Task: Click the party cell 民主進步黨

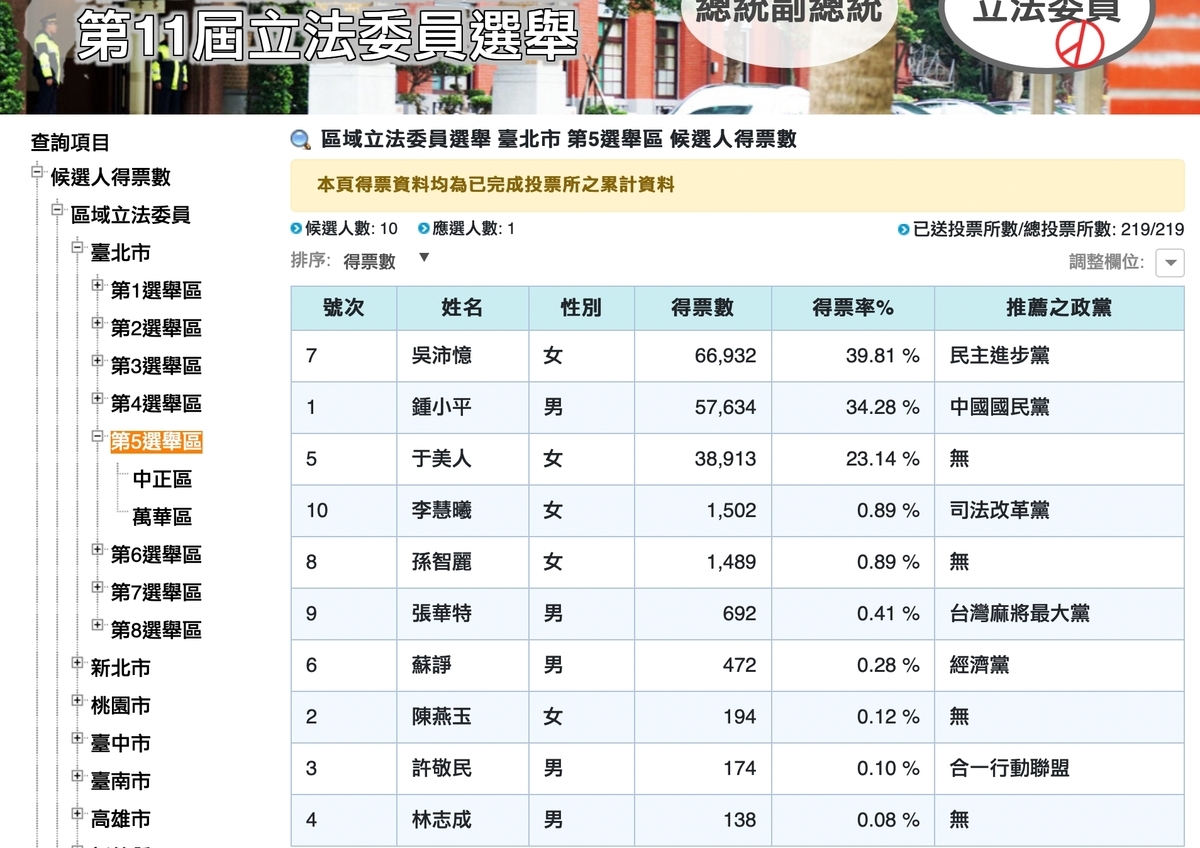Action: 1000,356
